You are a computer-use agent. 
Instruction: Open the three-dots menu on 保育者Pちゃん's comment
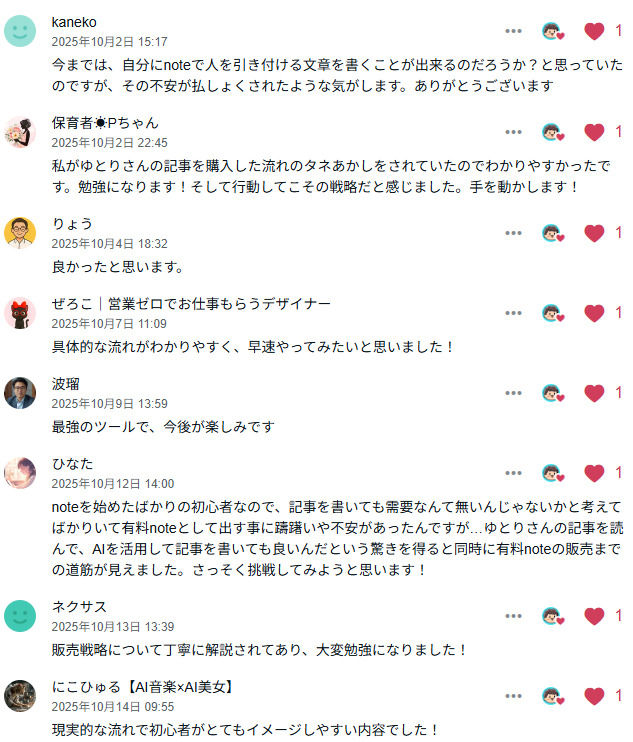[514, 132]
